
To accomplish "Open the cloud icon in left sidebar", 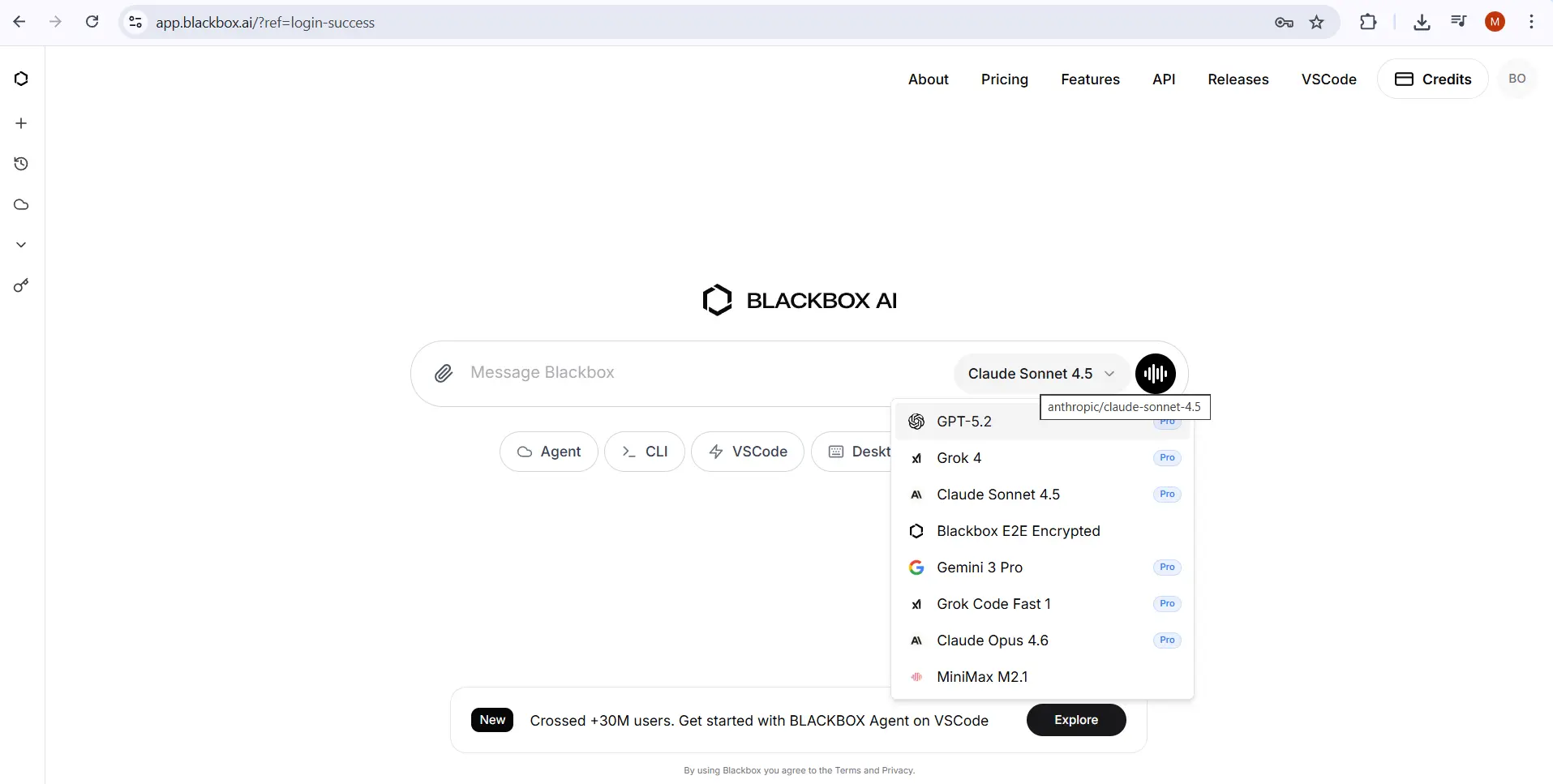I will (x=21, y=204).
